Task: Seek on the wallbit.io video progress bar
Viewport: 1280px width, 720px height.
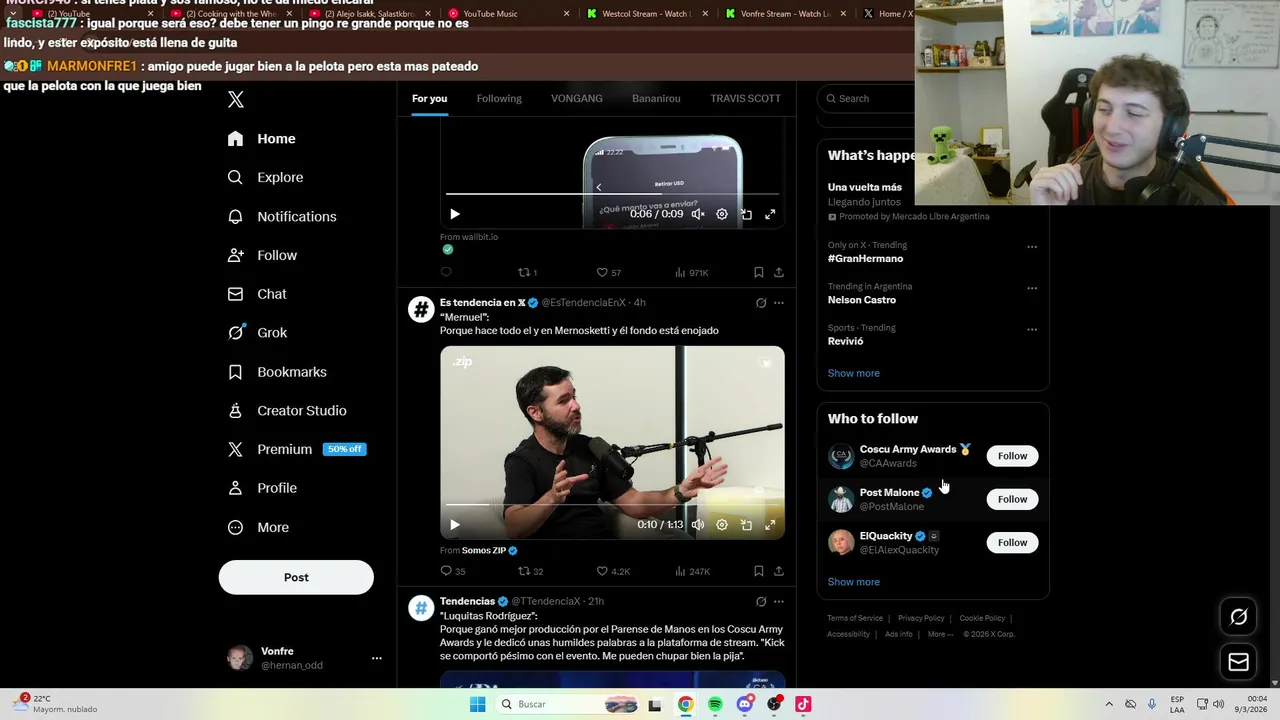Action: click(x=612, y=194)
